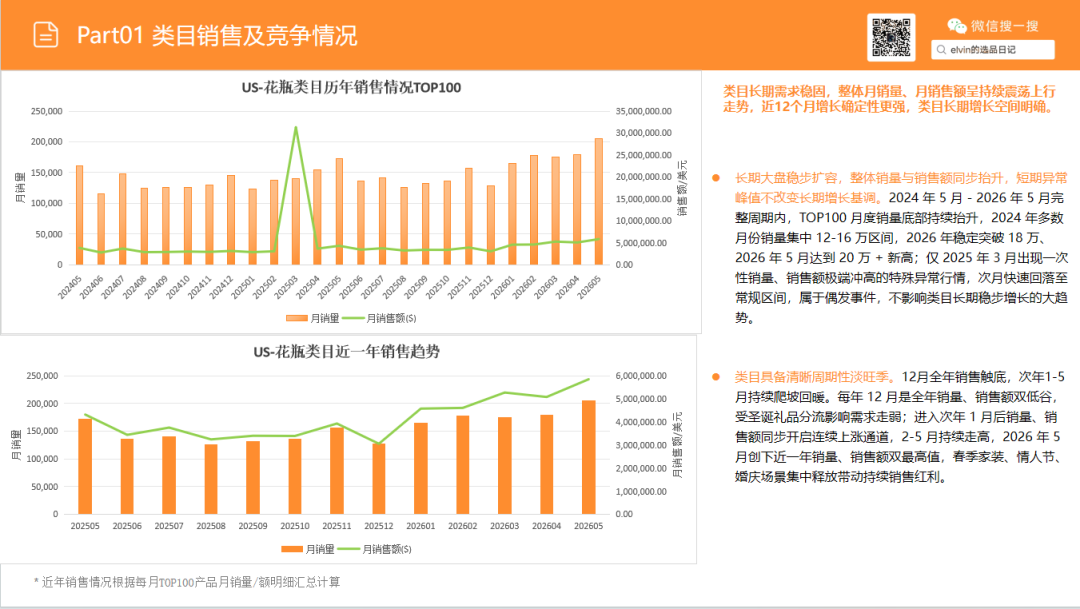Click the 250,000 axis value in top chart
Screen dimensions: 1080x609
click(47, 111)
